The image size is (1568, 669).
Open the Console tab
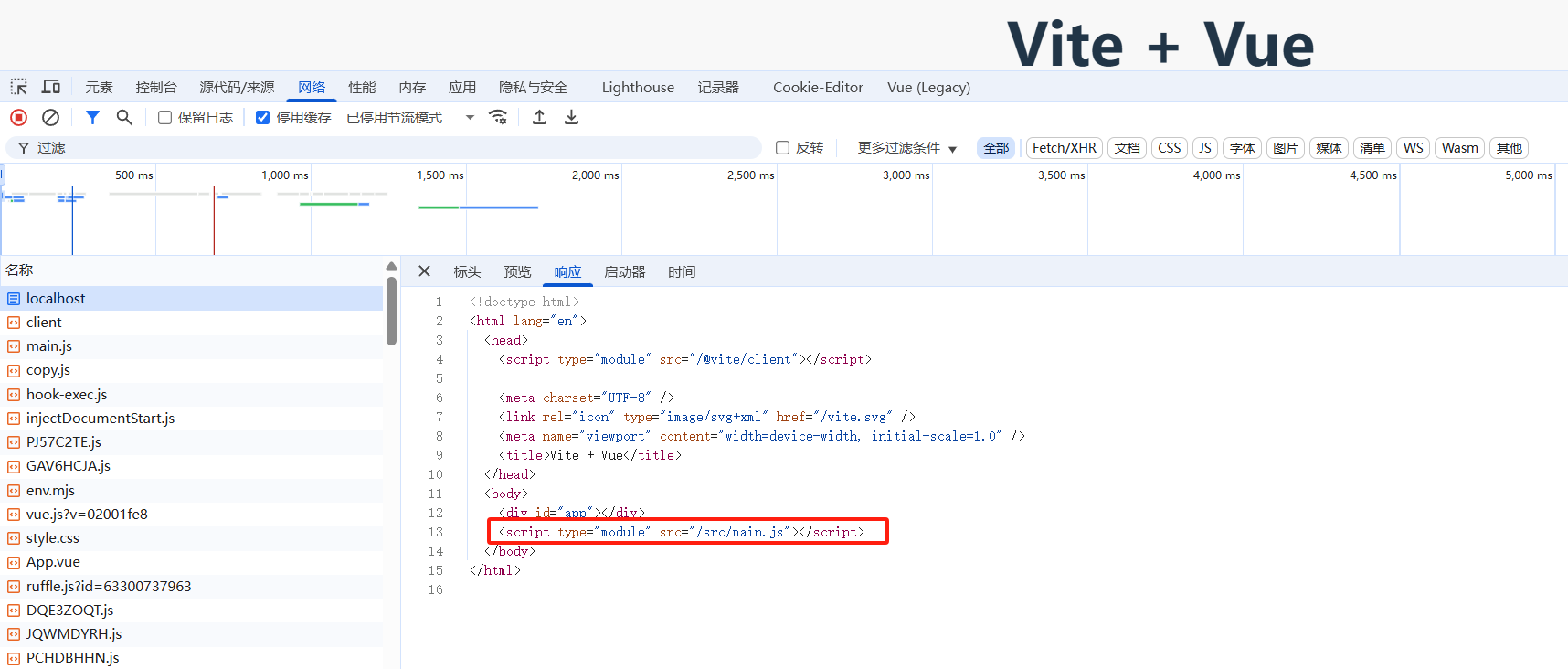tap(156, 87)
